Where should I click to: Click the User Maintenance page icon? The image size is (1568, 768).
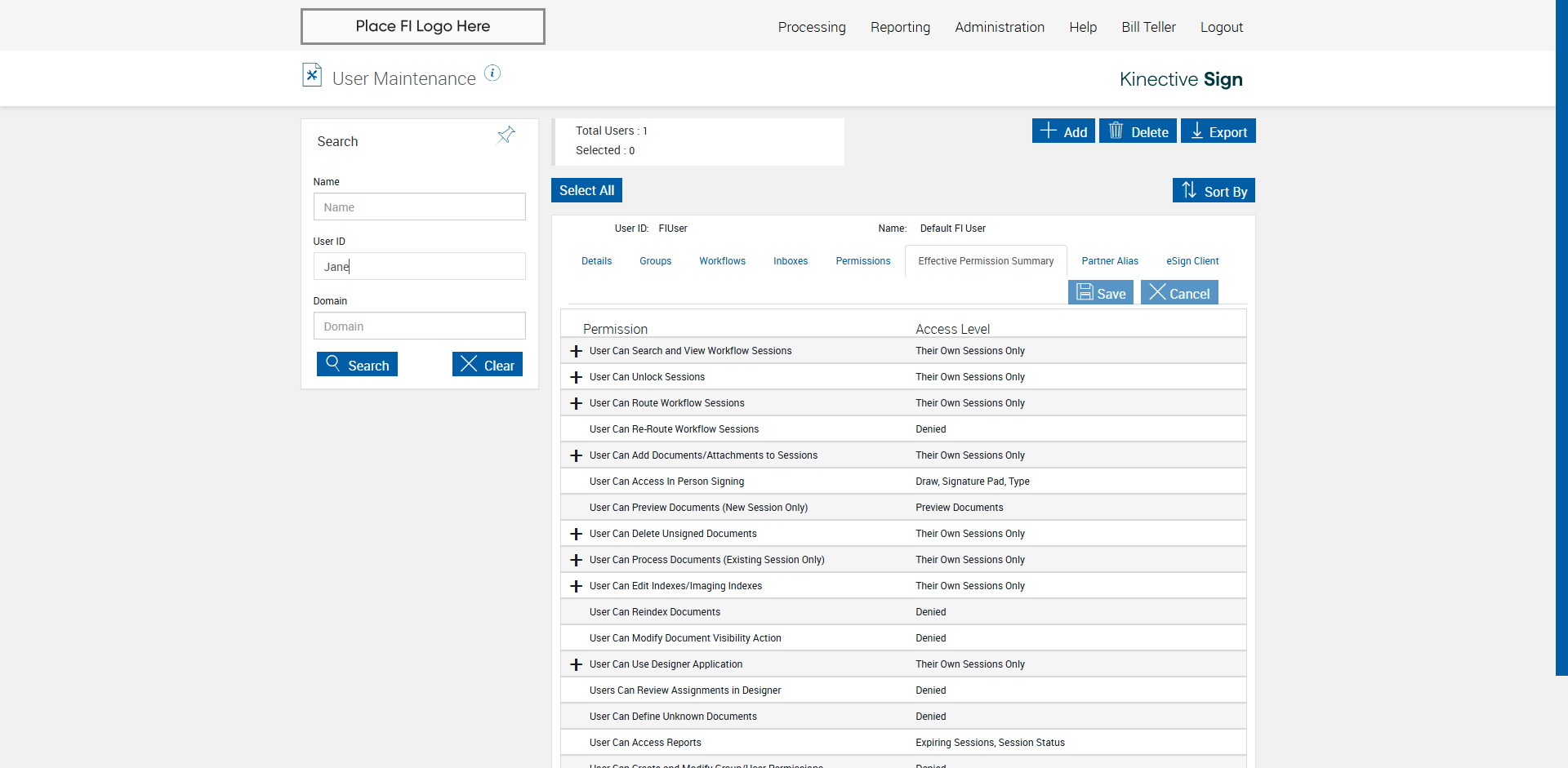click(312, 75)
